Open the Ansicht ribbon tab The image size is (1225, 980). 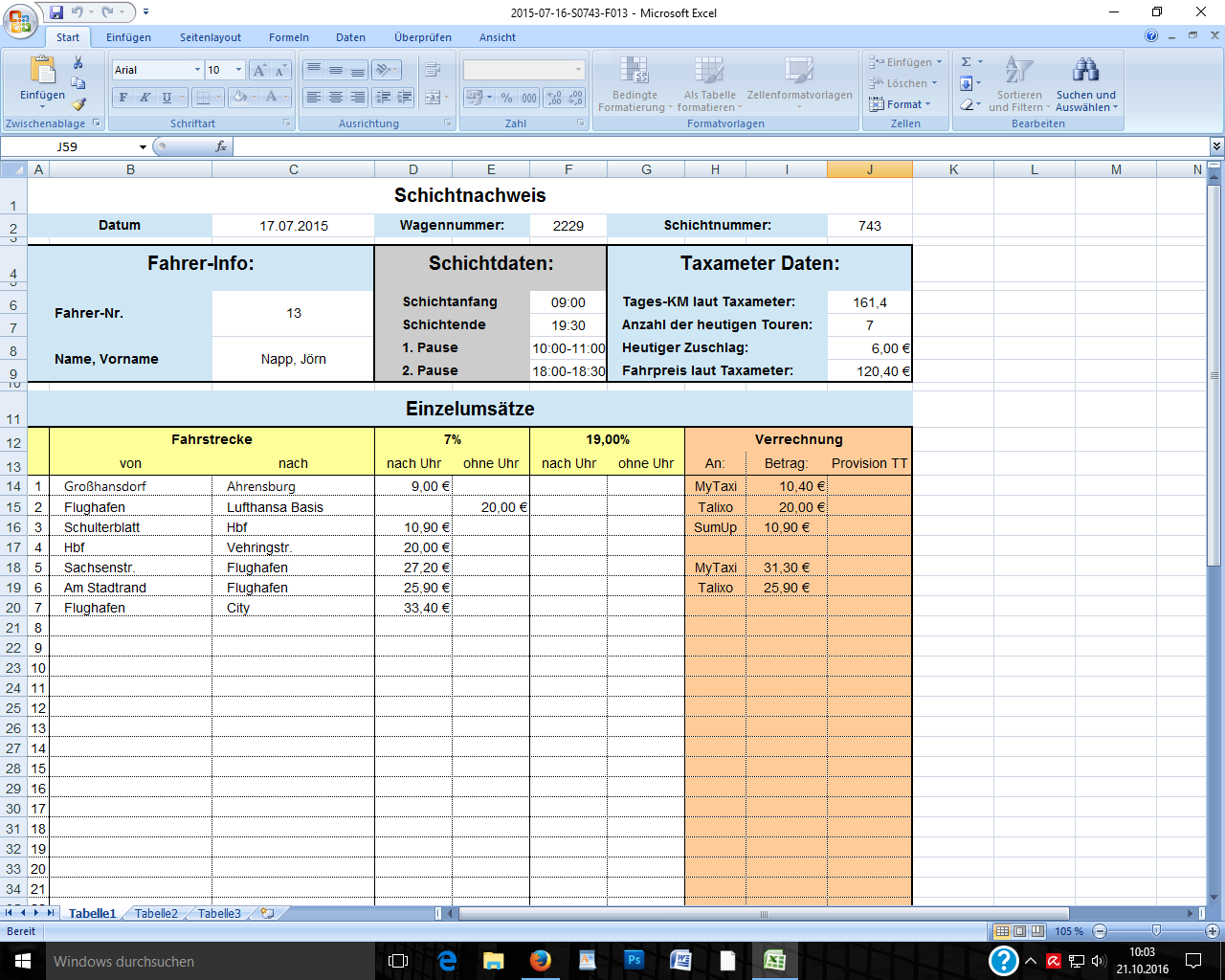(x=498, y=37)
